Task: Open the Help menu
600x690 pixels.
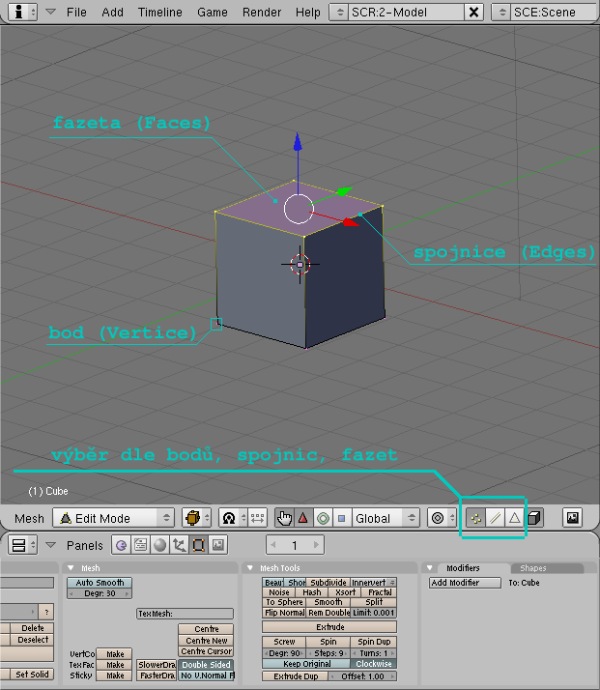Action: 308,12
